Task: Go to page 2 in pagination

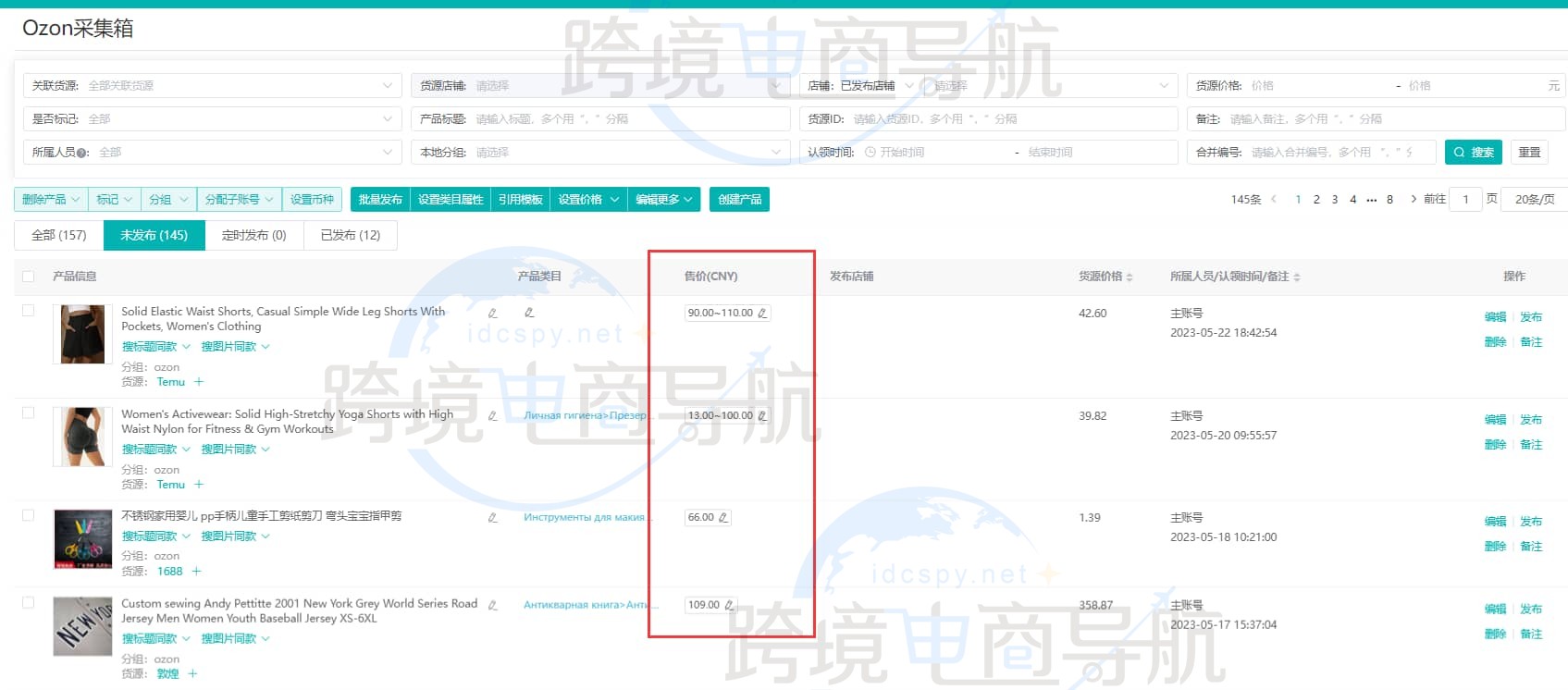Action: pyautogui.click(x=1316, y=199)
